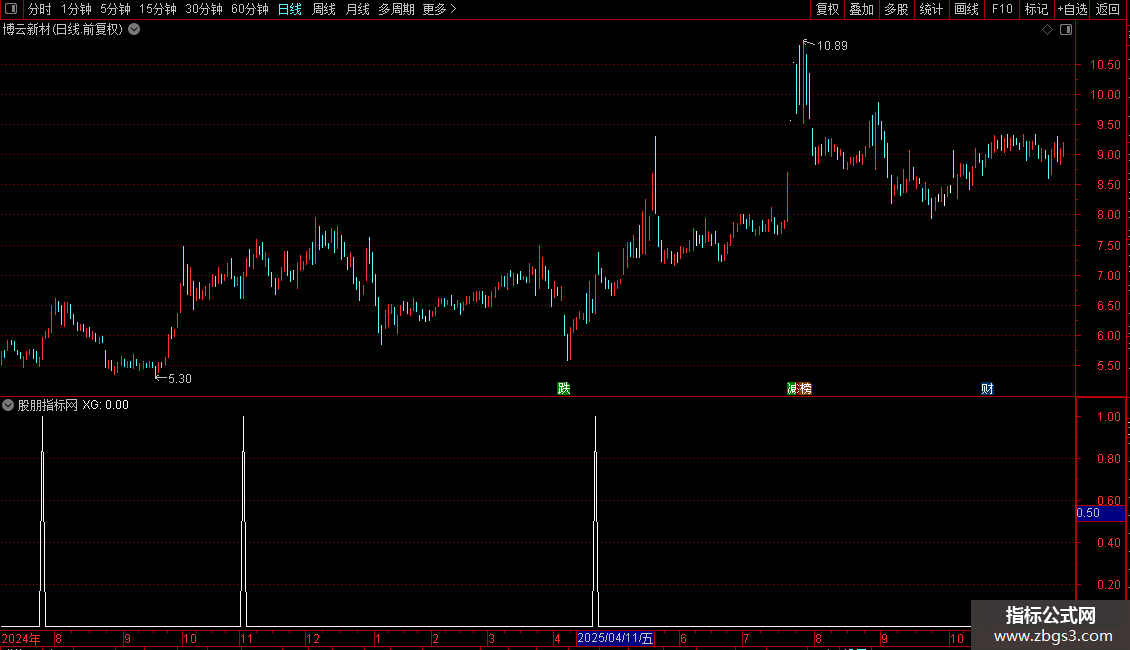Switch to 日线 daily chart

[290, 9]
